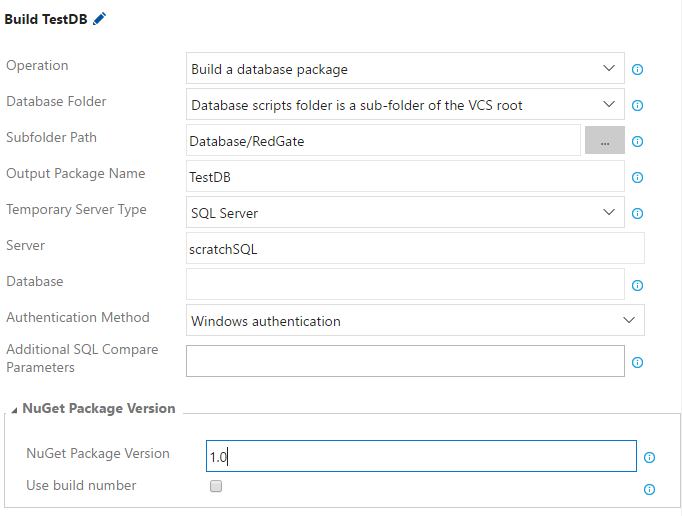This screenshot has width=682, height=516.
Task: Click the info icon next to Database
Action: point(637,286)
